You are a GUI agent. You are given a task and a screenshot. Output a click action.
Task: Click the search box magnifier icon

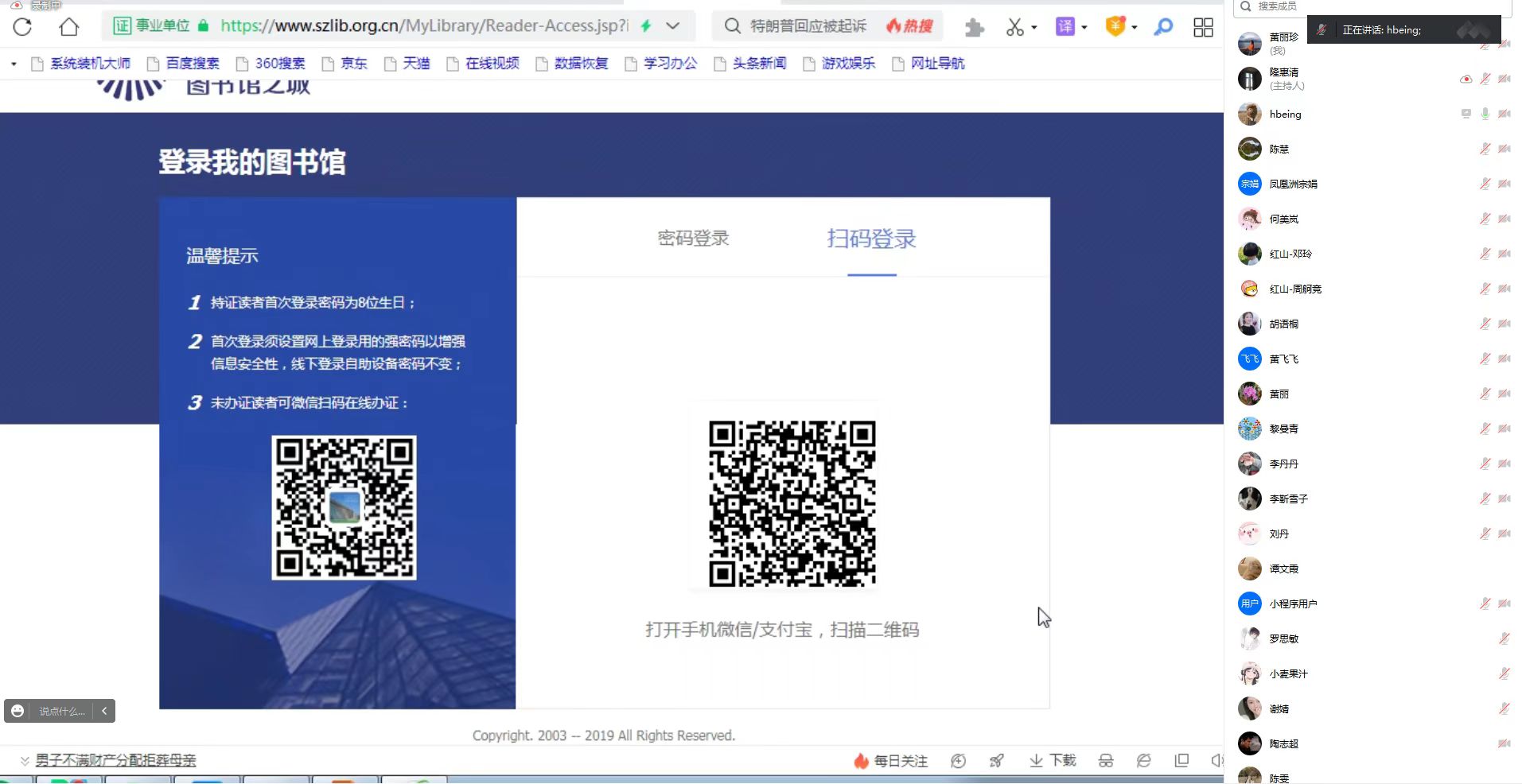pos(732,26)
